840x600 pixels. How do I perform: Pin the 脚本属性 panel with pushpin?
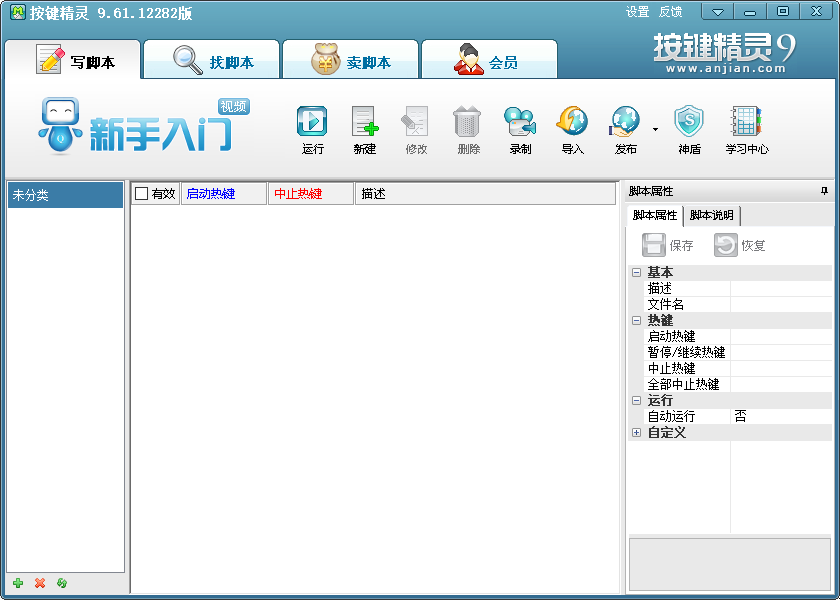click(x=824, y=191)
